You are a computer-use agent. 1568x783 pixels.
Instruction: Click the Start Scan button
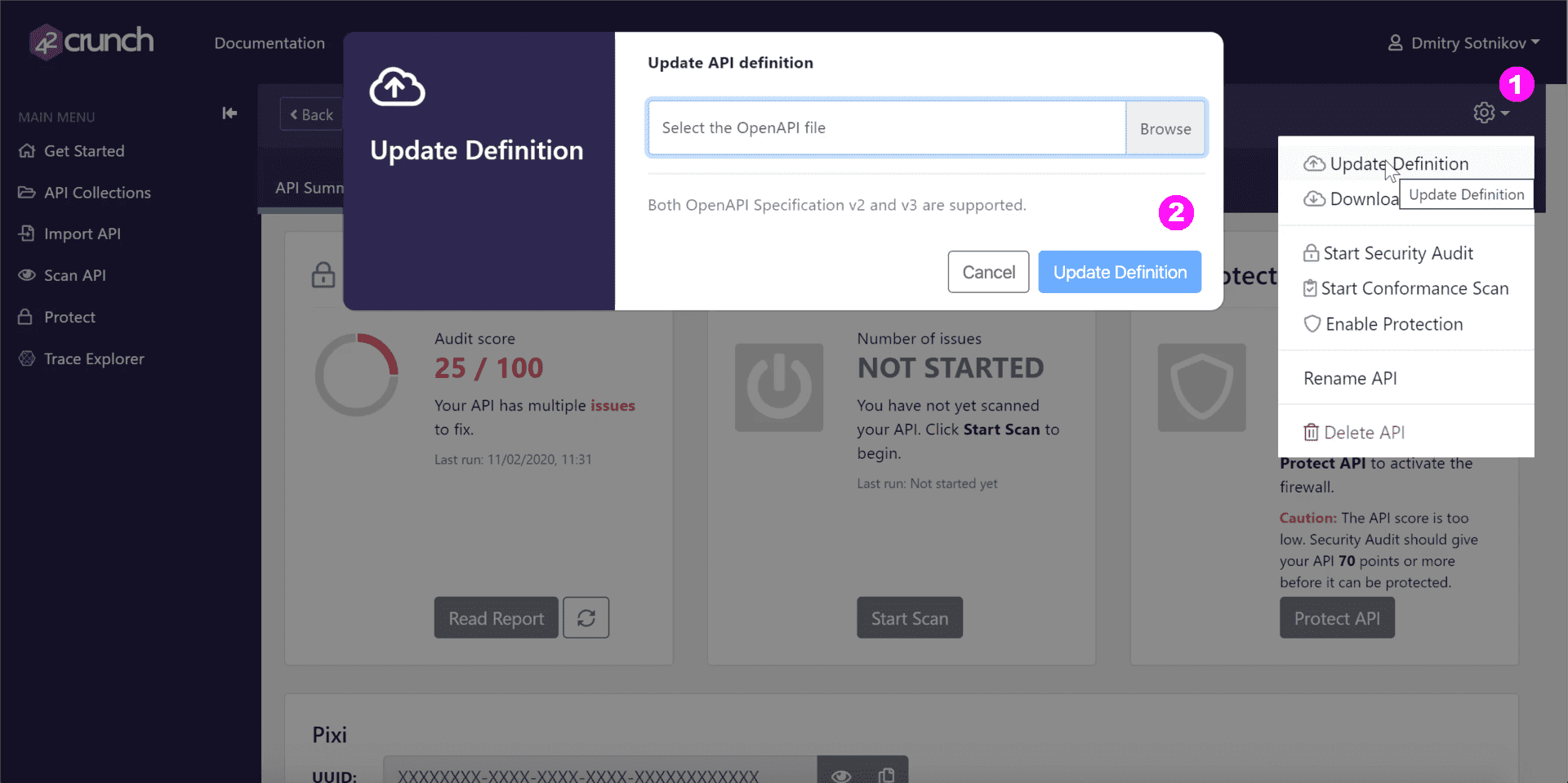(x=909, y=617)
